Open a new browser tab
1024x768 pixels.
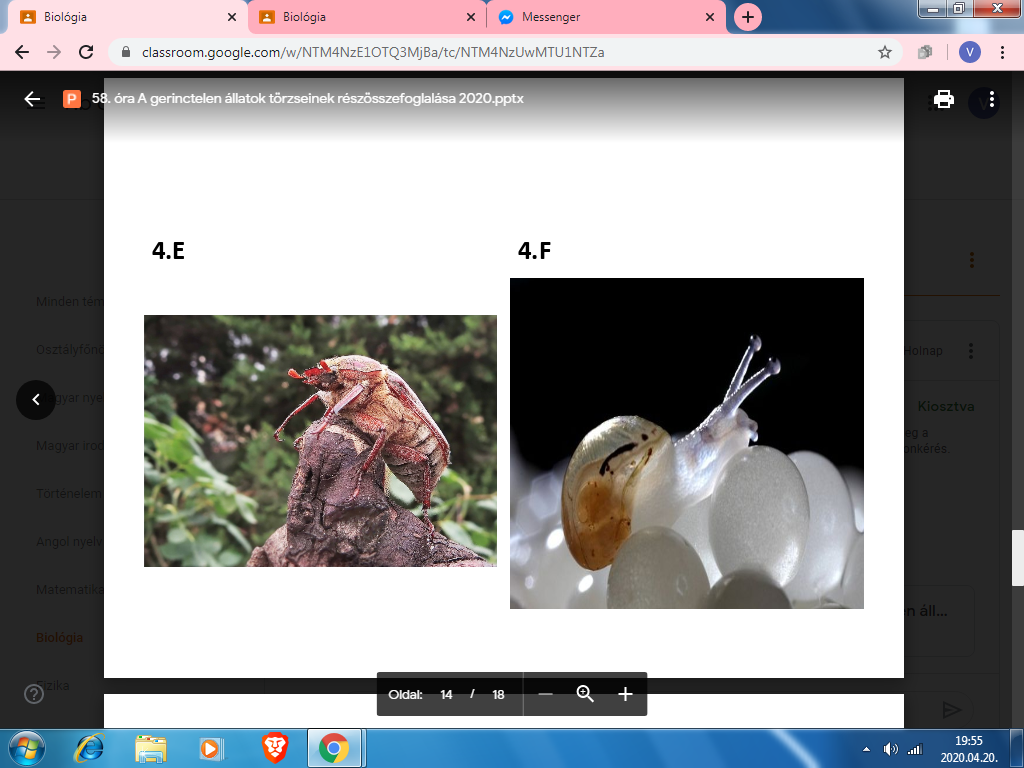tap(747, 17)
